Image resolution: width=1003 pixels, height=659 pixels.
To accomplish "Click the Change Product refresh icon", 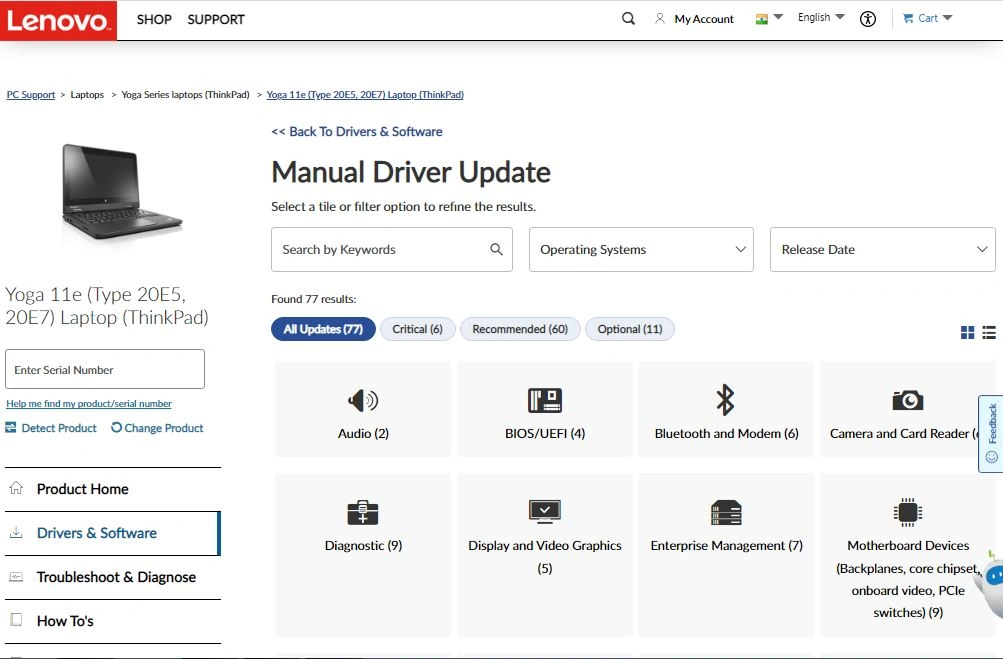I will tap(116, 427).
